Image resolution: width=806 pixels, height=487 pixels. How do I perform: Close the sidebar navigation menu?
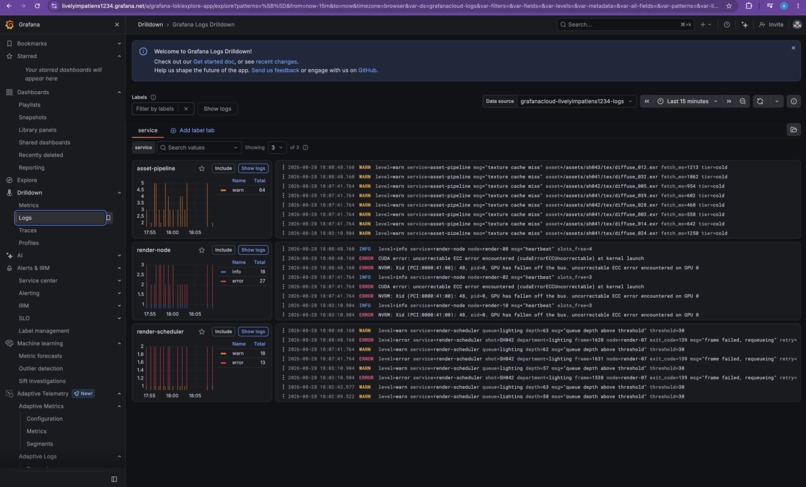tap(117, 25)
